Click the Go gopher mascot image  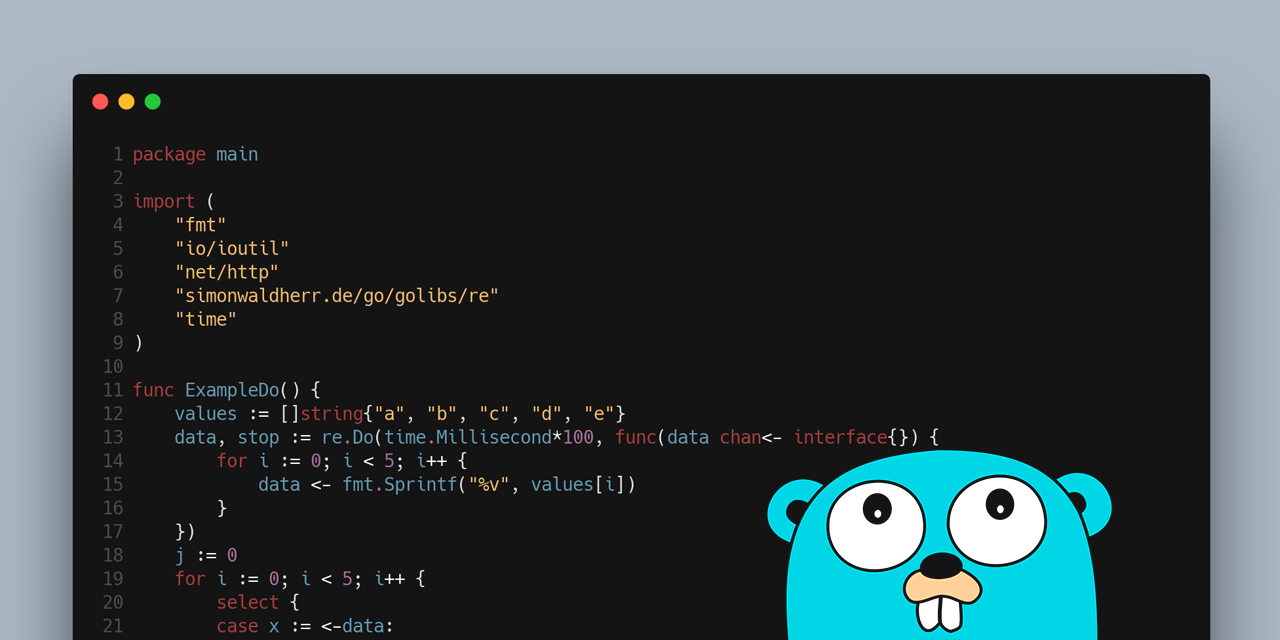[940, 545]
